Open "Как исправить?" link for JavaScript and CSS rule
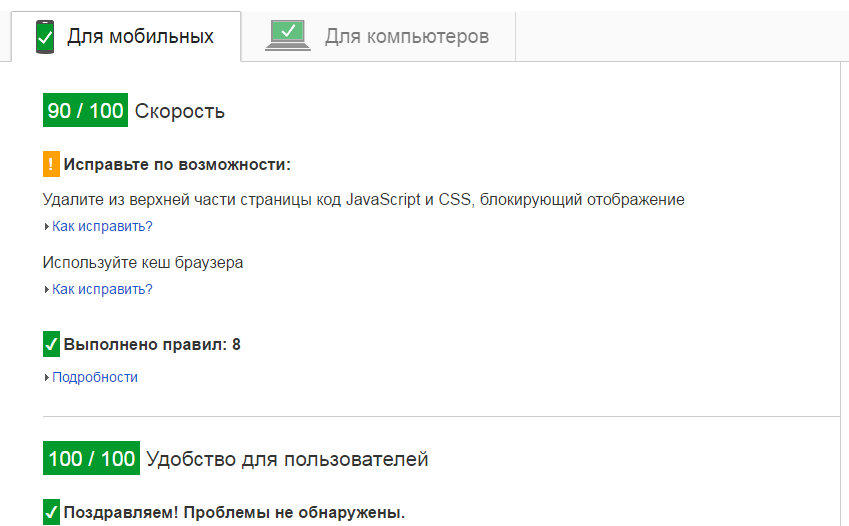 point(102,226)
